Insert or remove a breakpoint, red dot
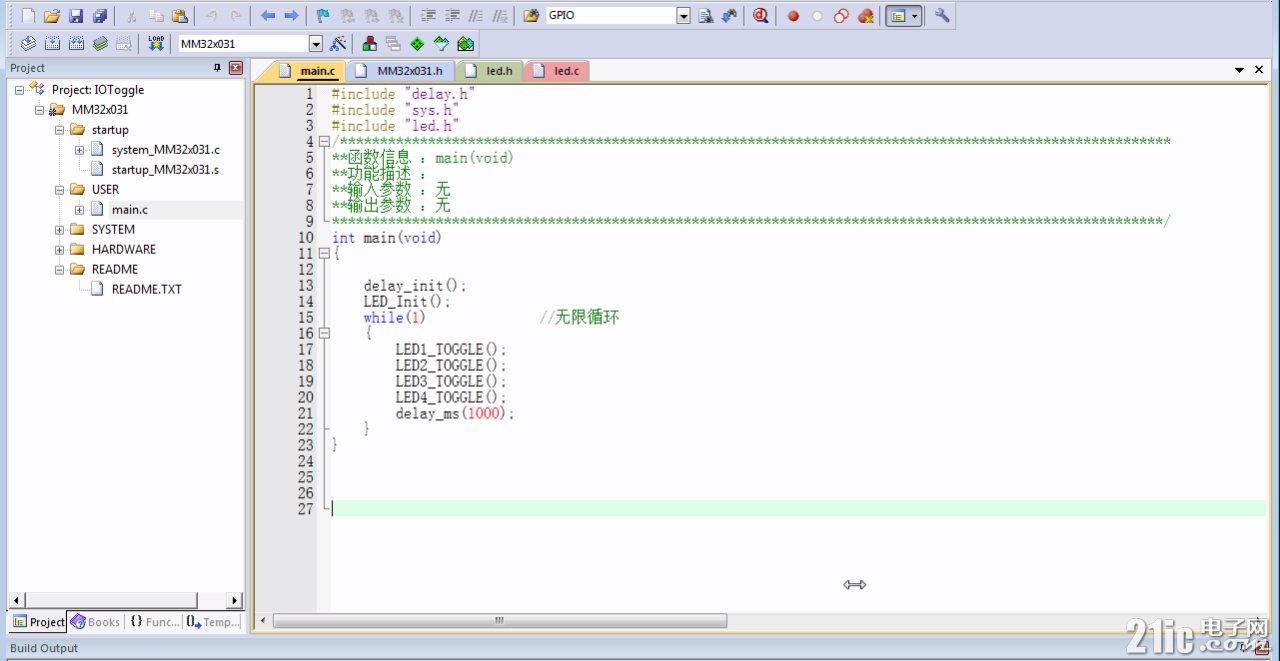This screenshot has height=661, width=1280. [x=793, y=16]
